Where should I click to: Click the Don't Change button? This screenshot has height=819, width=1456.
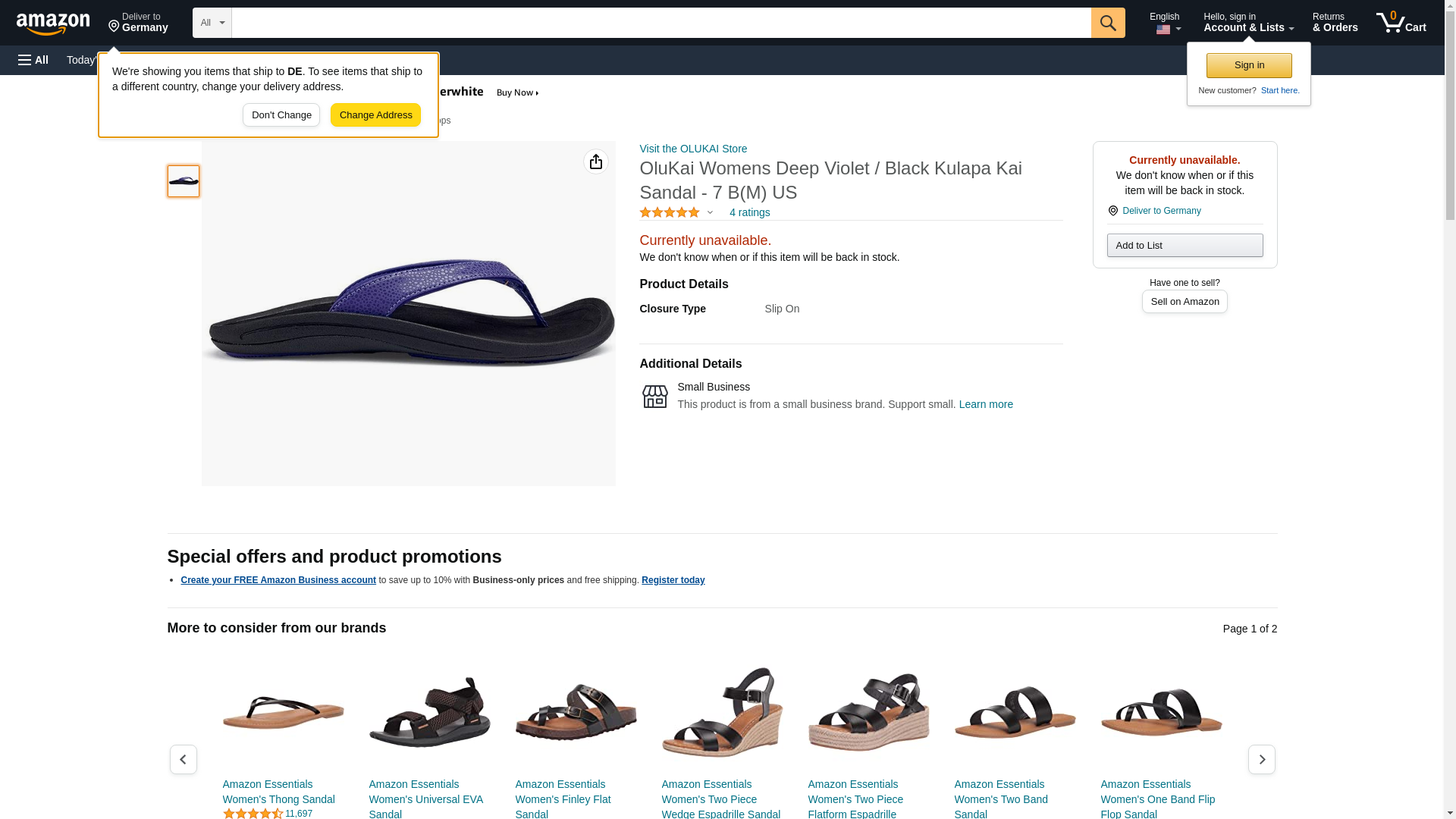coord(281,115)
